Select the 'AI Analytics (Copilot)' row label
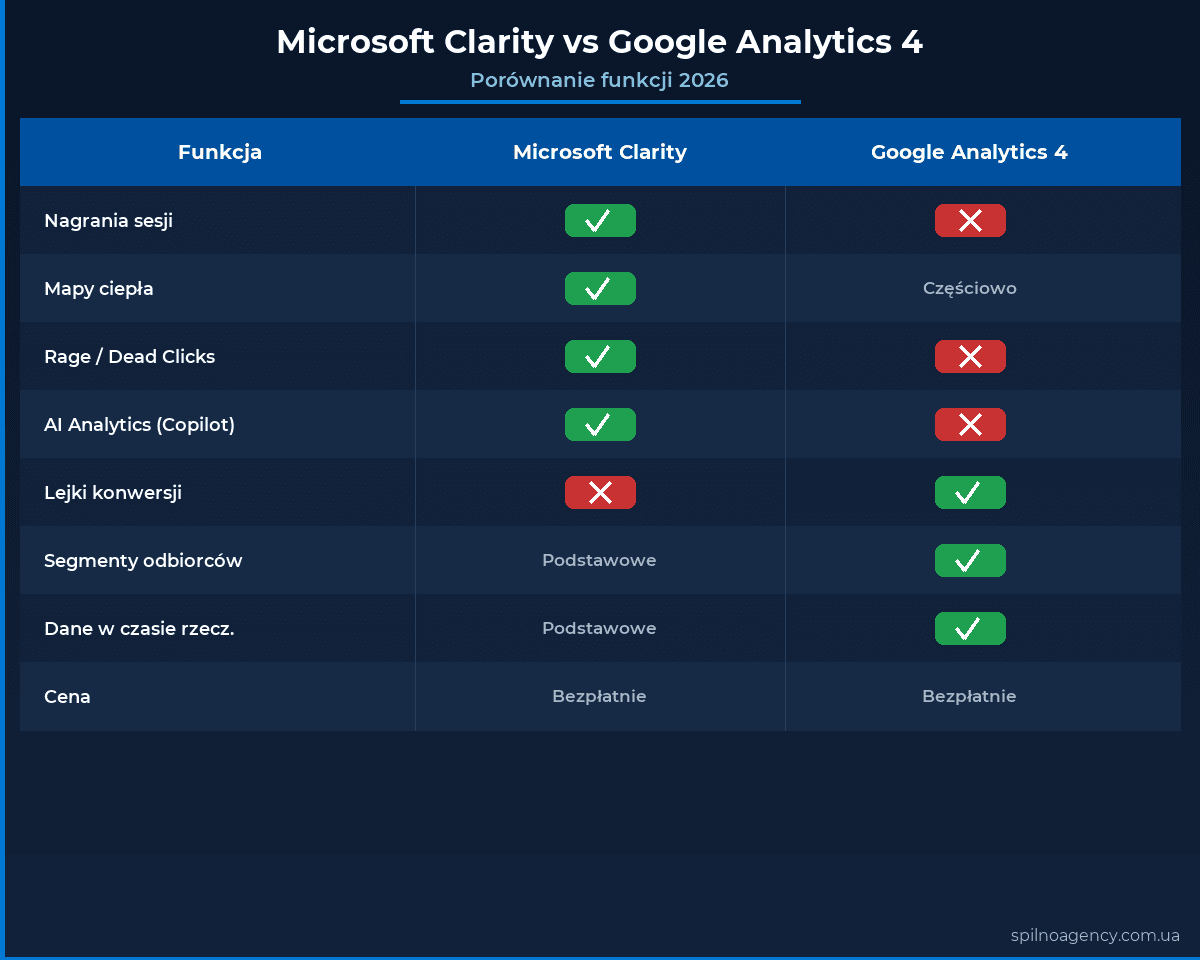 pyautogui.click(x=139, y=425)
